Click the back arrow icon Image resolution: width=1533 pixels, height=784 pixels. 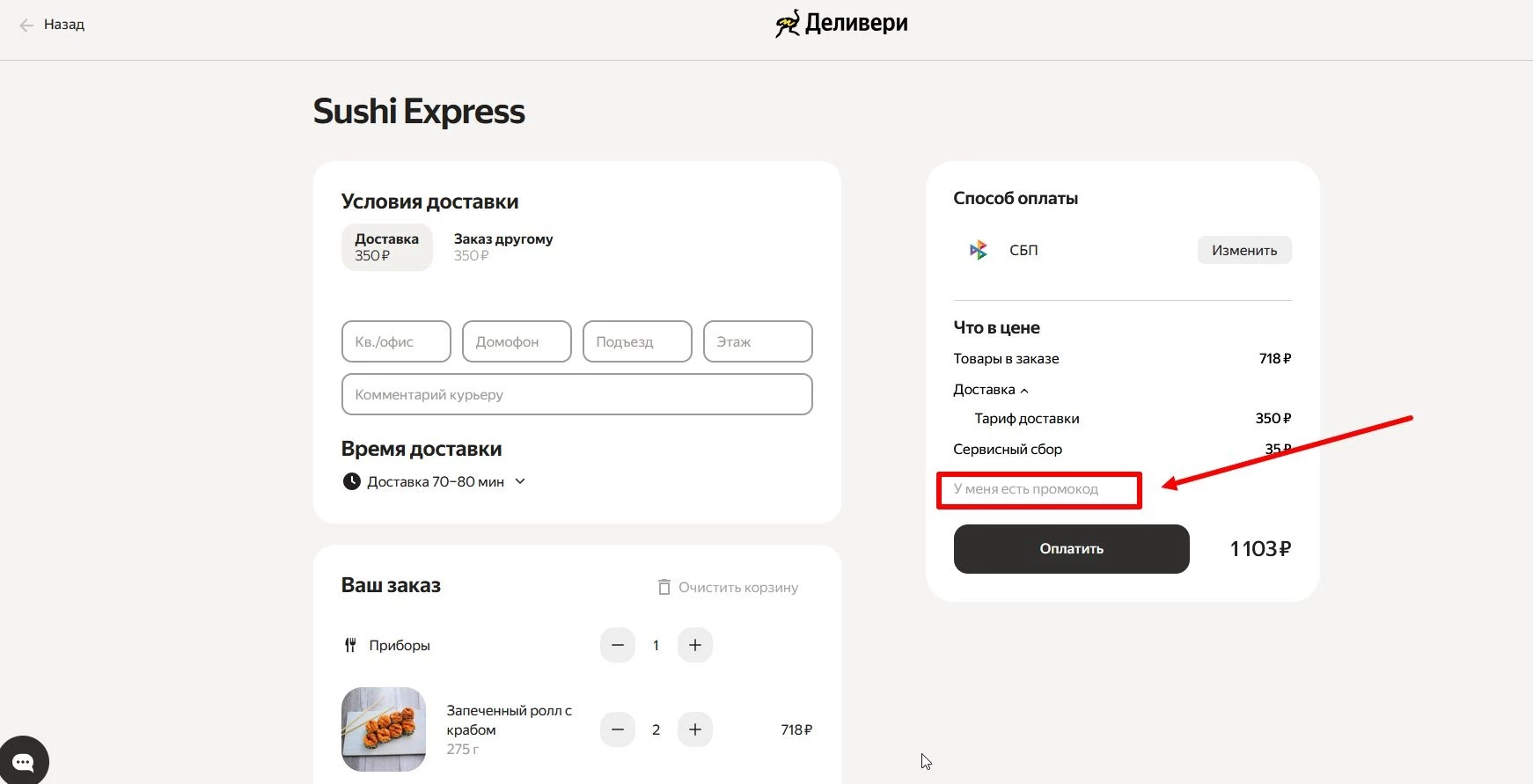coord(26,26)
